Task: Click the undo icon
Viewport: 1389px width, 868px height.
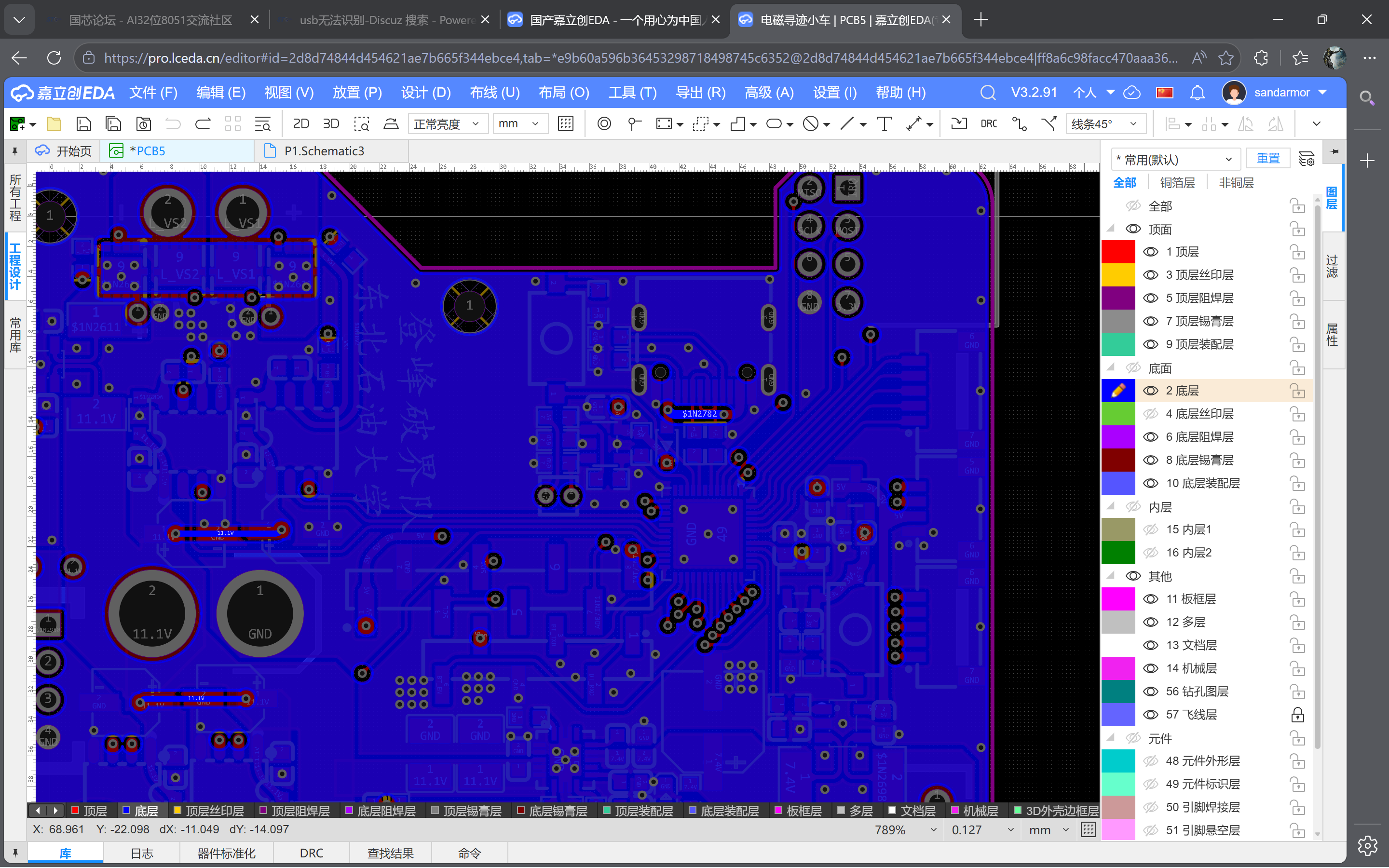Action: (x=173, y=123)
